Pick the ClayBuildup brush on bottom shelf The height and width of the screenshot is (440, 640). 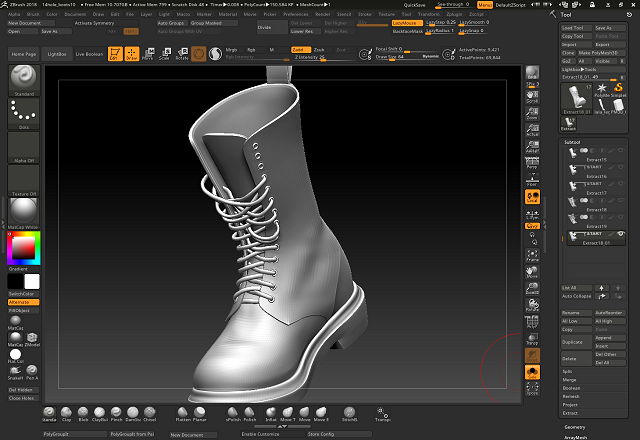99,412
